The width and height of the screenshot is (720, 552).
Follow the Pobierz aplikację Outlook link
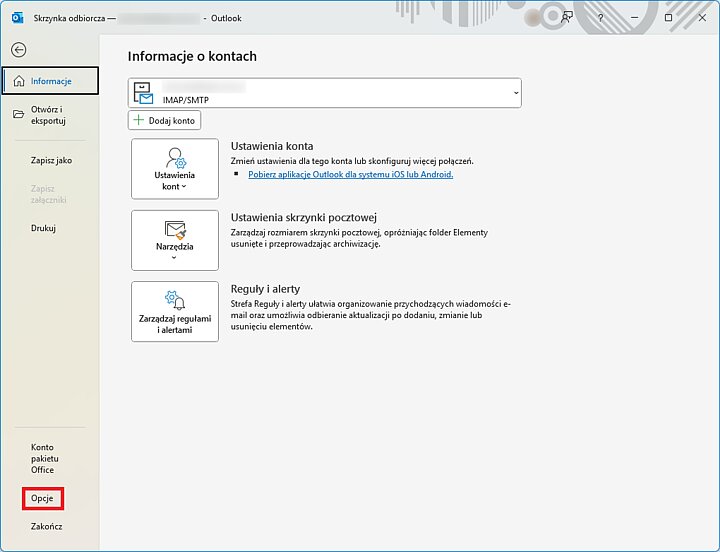(x=351, y=174)
